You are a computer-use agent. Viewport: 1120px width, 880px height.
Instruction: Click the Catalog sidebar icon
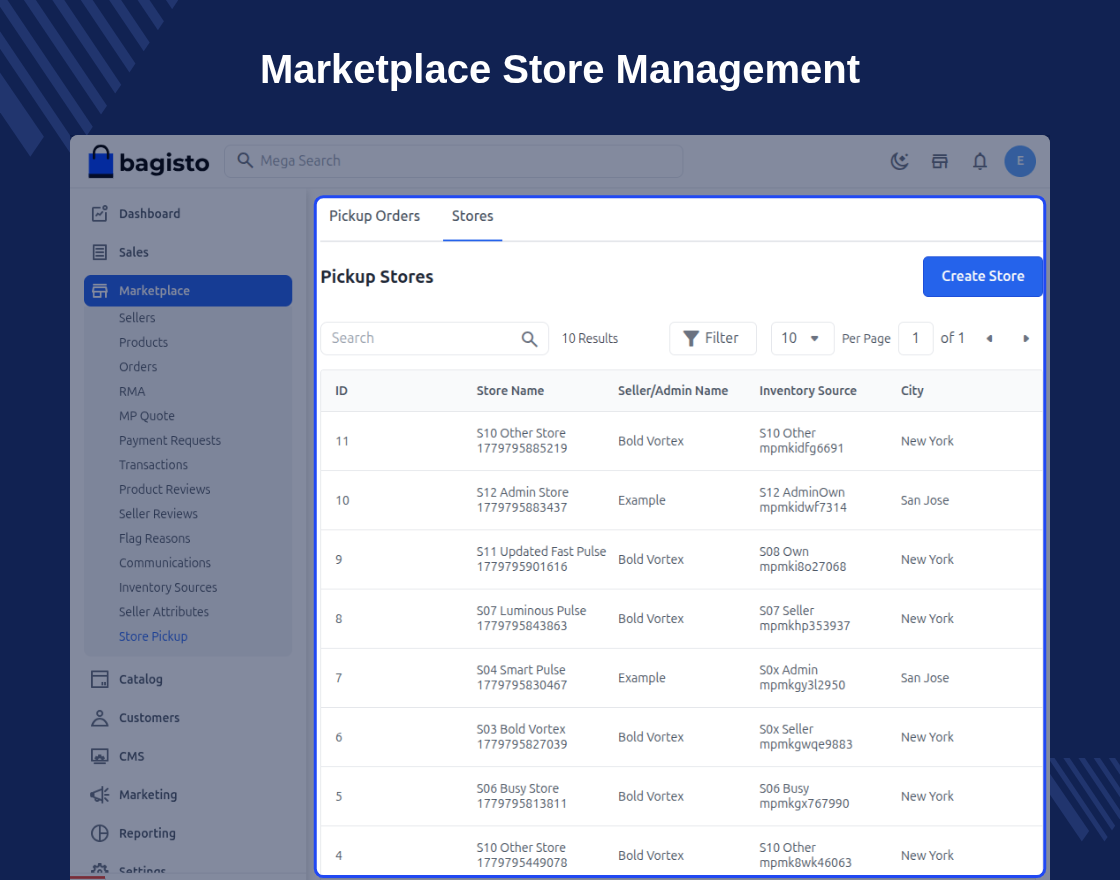tap(100, 679)
